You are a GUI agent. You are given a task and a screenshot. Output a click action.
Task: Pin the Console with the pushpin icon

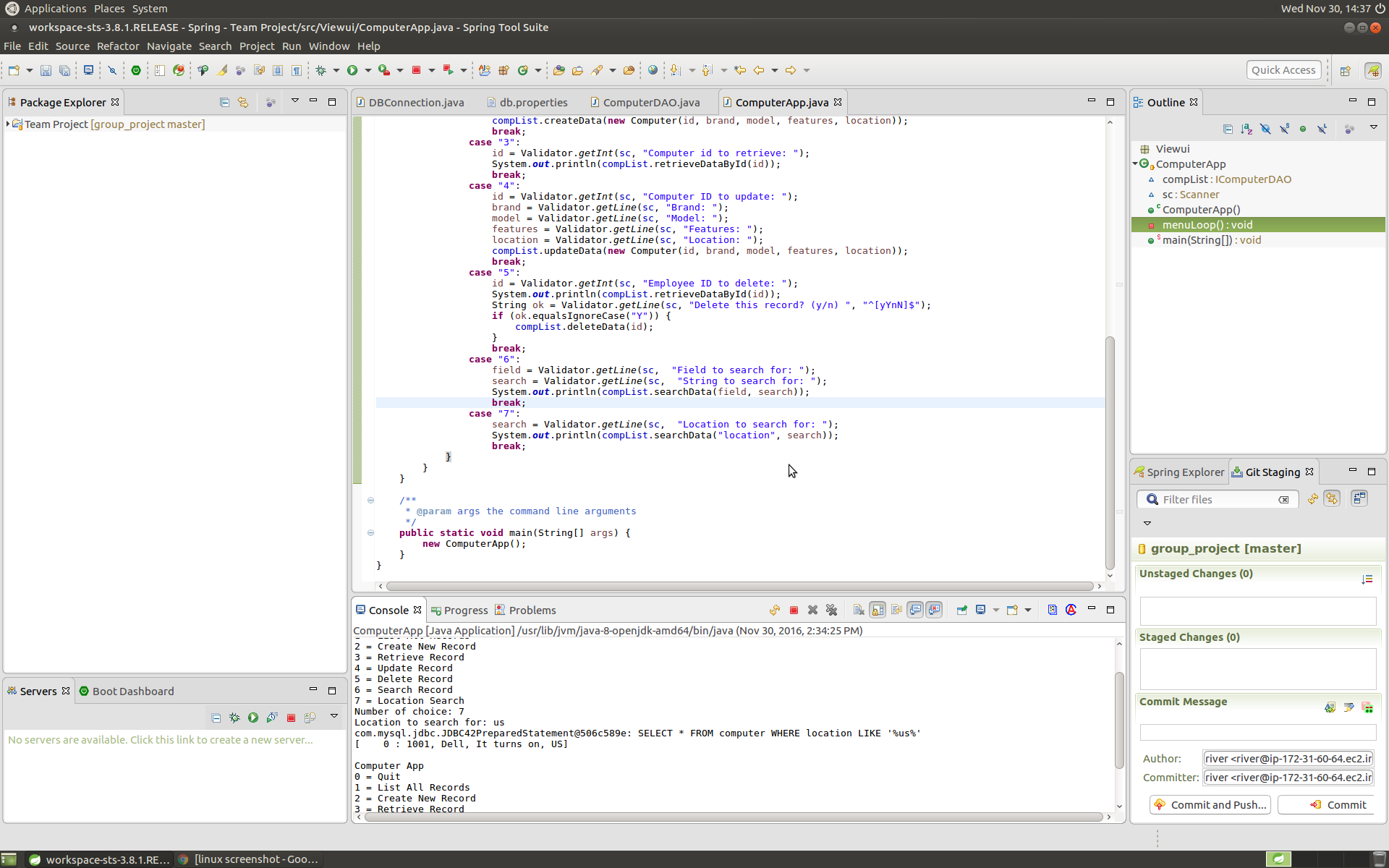[x=961, y=610]
